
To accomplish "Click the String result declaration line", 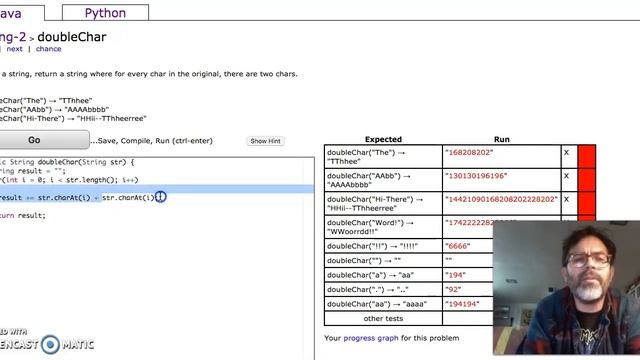I will tap(33, 171).
